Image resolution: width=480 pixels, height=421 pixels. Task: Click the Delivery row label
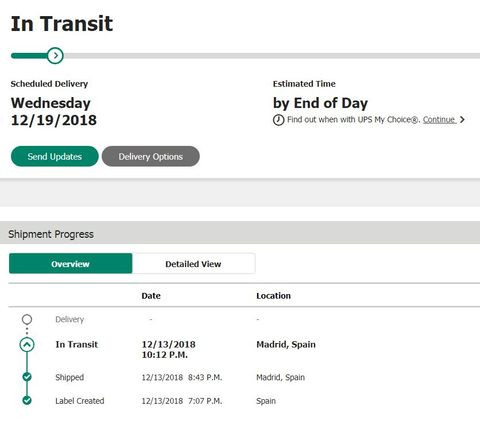tap(70, 319)
